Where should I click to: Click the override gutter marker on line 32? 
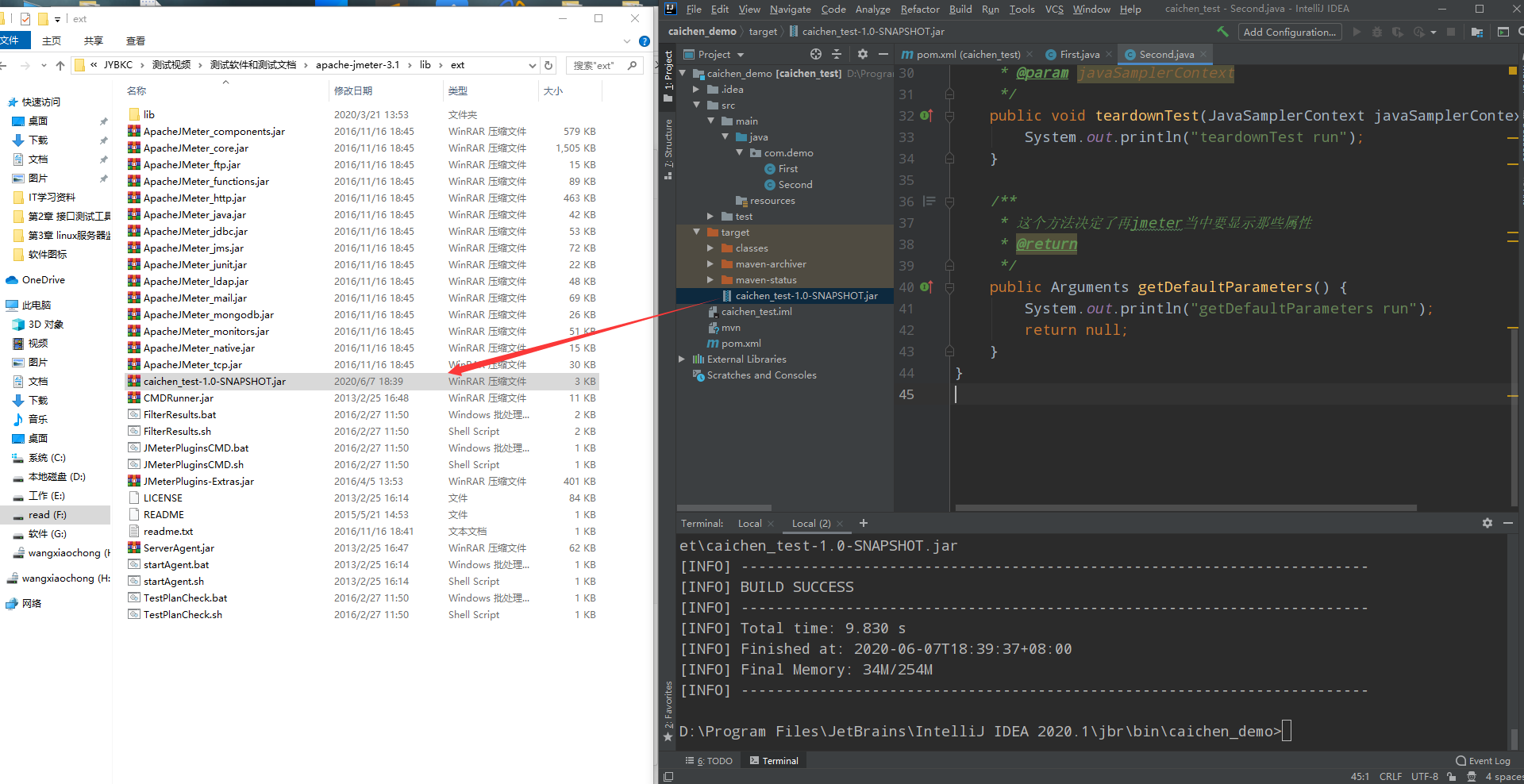coord(926,116)
